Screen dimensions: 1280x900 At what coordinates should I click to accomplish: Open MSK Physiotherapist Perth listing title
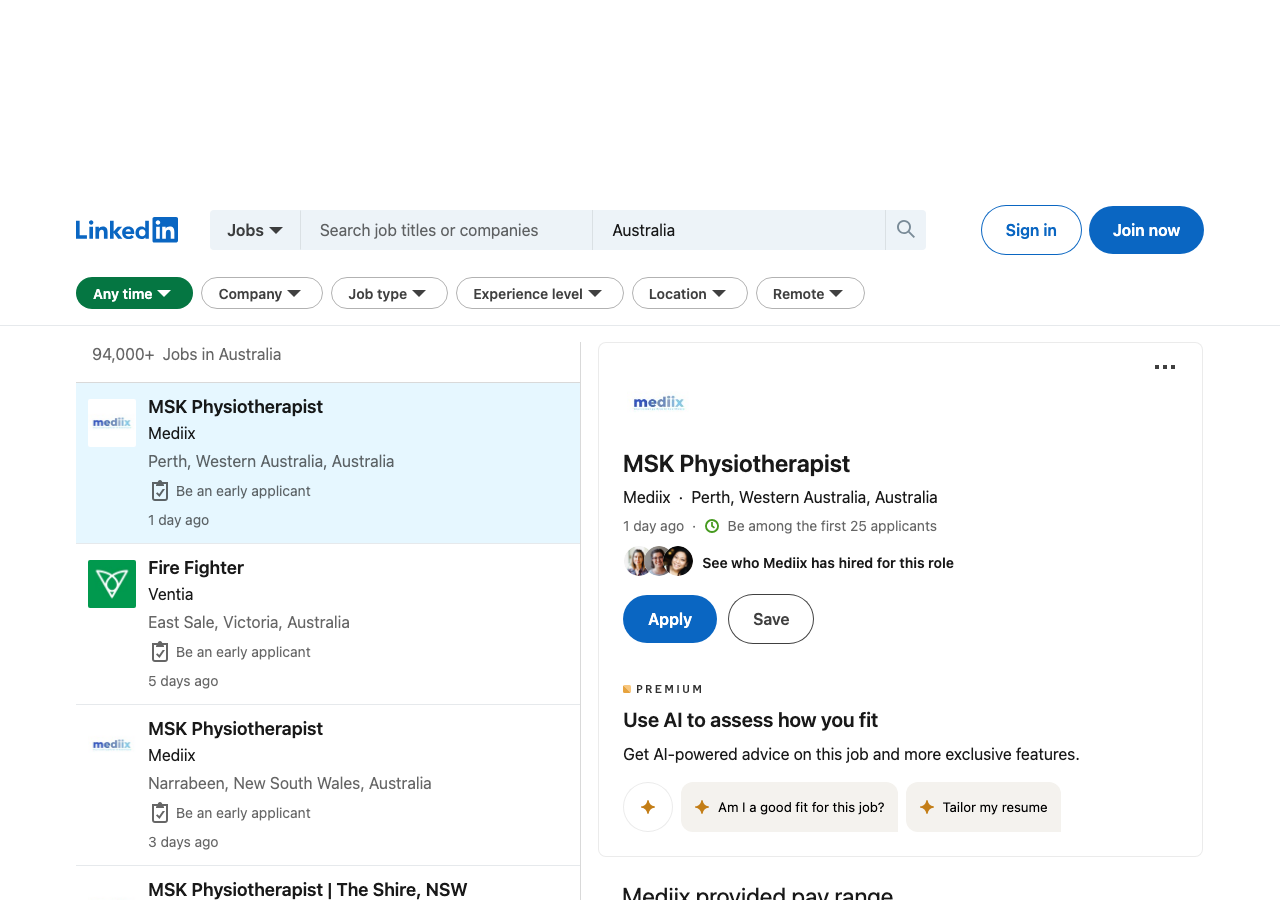(x=235, y=407)
